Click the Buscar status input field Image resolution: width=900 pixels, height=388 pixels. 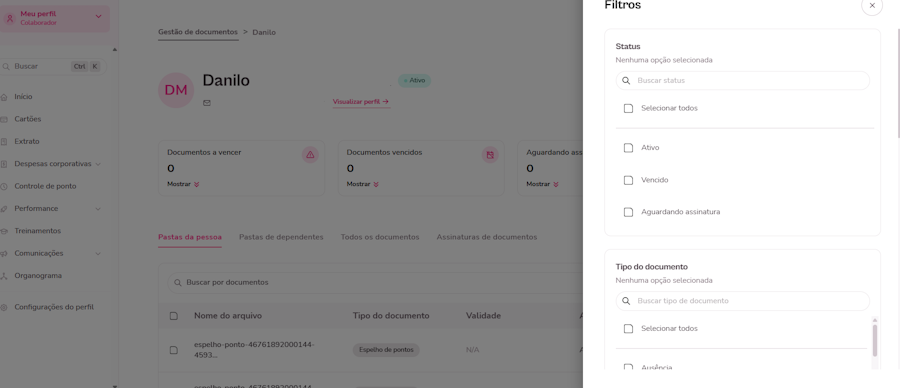[x=743, y=81]
